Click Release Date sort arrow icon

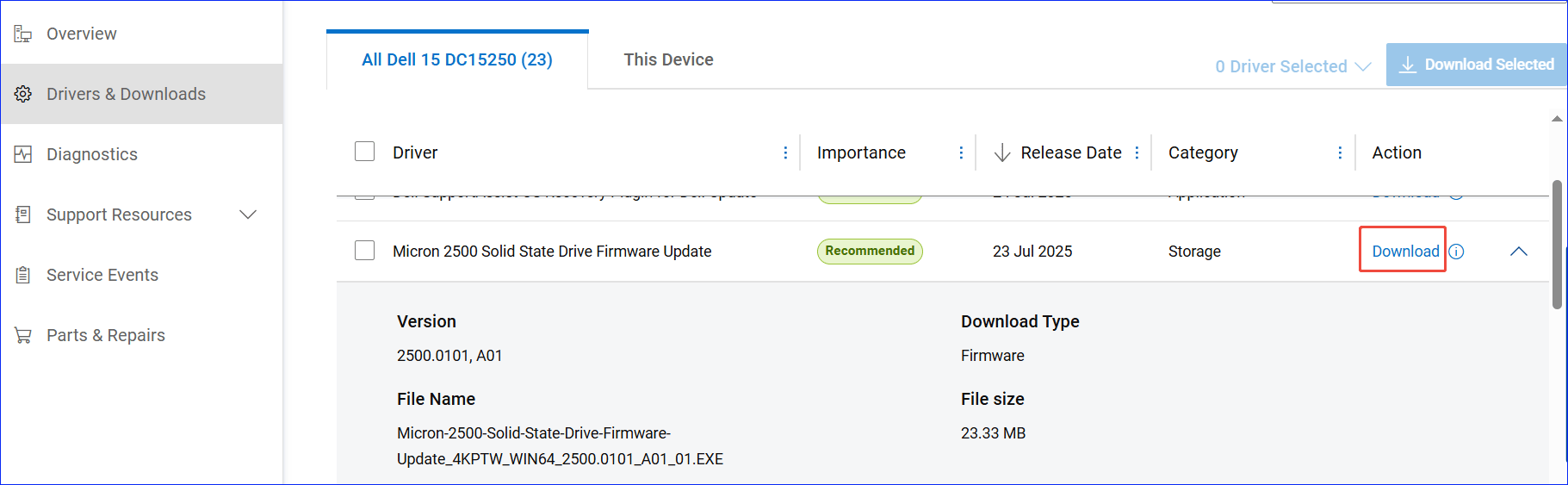pyautogui.click(x=1002, y=152)
